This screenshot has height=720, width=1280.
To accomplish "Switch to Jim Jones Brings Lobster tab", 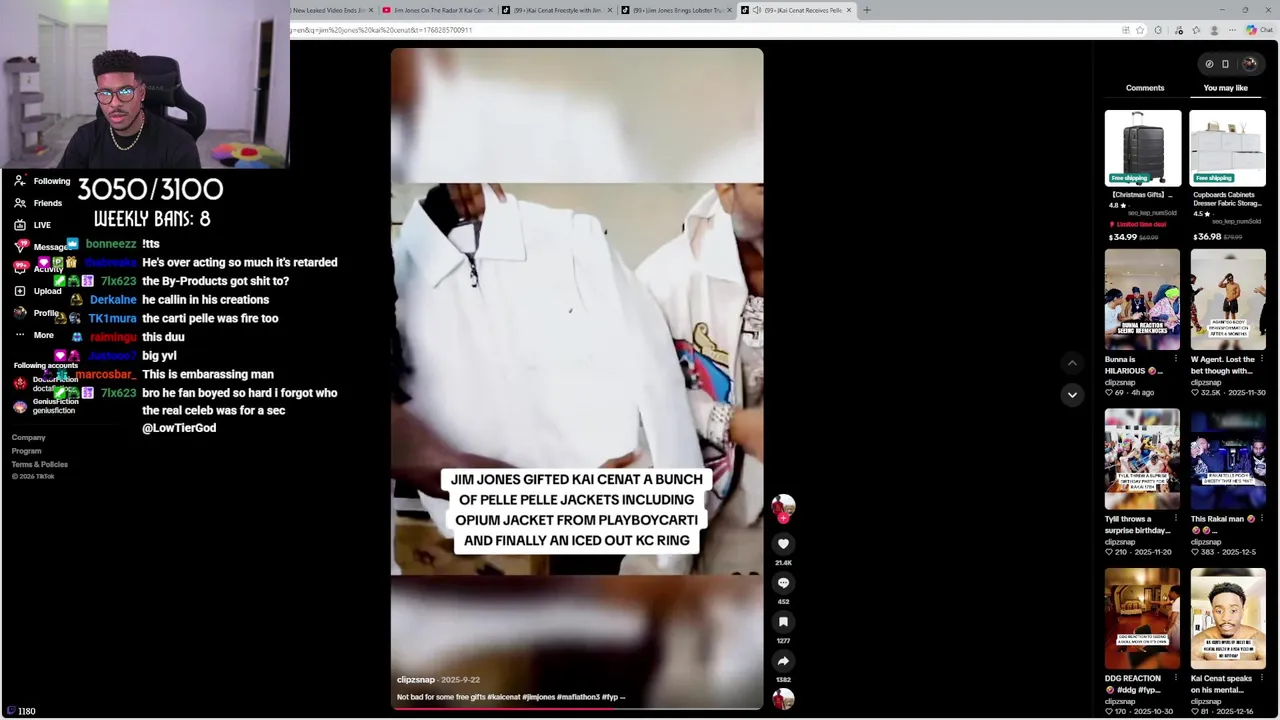I will [x=675, y=10].
